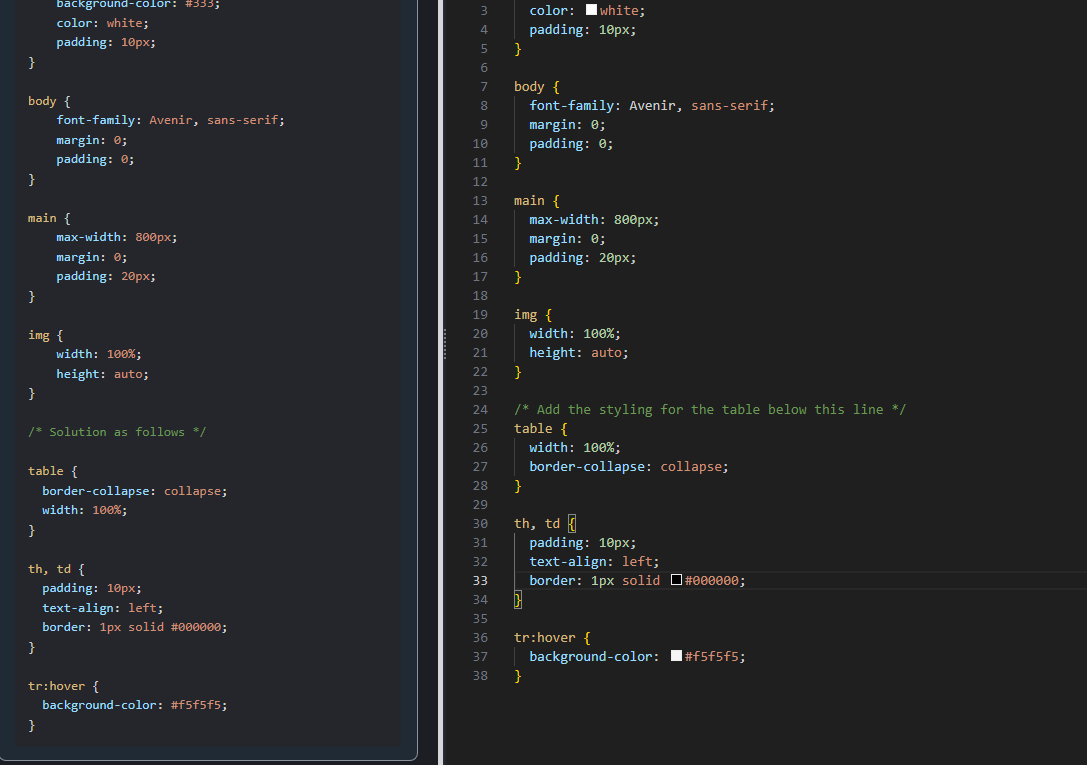The width and height of the screenshot is (1087, 765).
Task: Click "#000000" value in the solution panel
Action: (195, 627)
